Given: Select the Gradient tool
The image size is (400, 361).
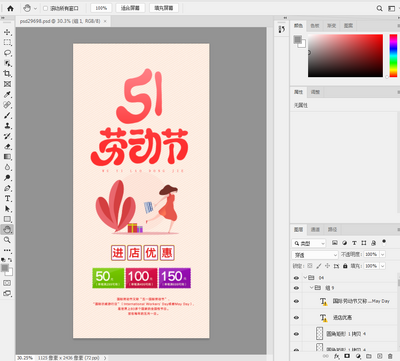Looking at the screenshot, I should click(7, 157).
